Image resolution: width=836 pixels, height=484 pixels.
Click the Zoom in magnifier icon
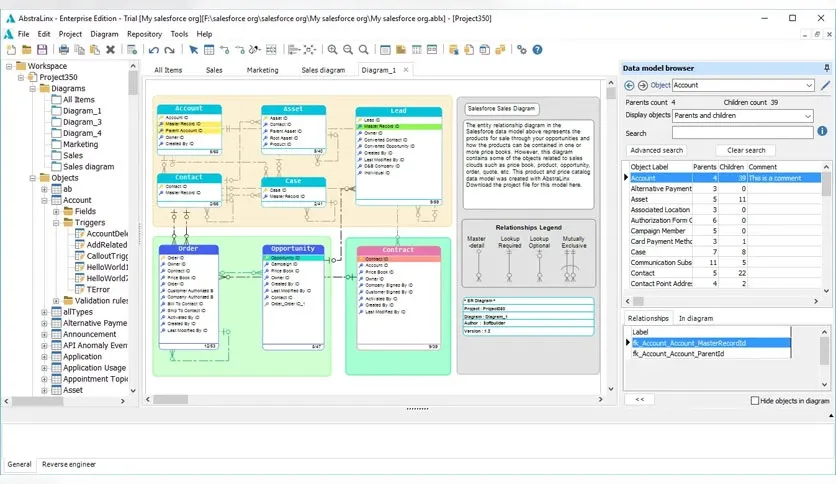[332, 50]
